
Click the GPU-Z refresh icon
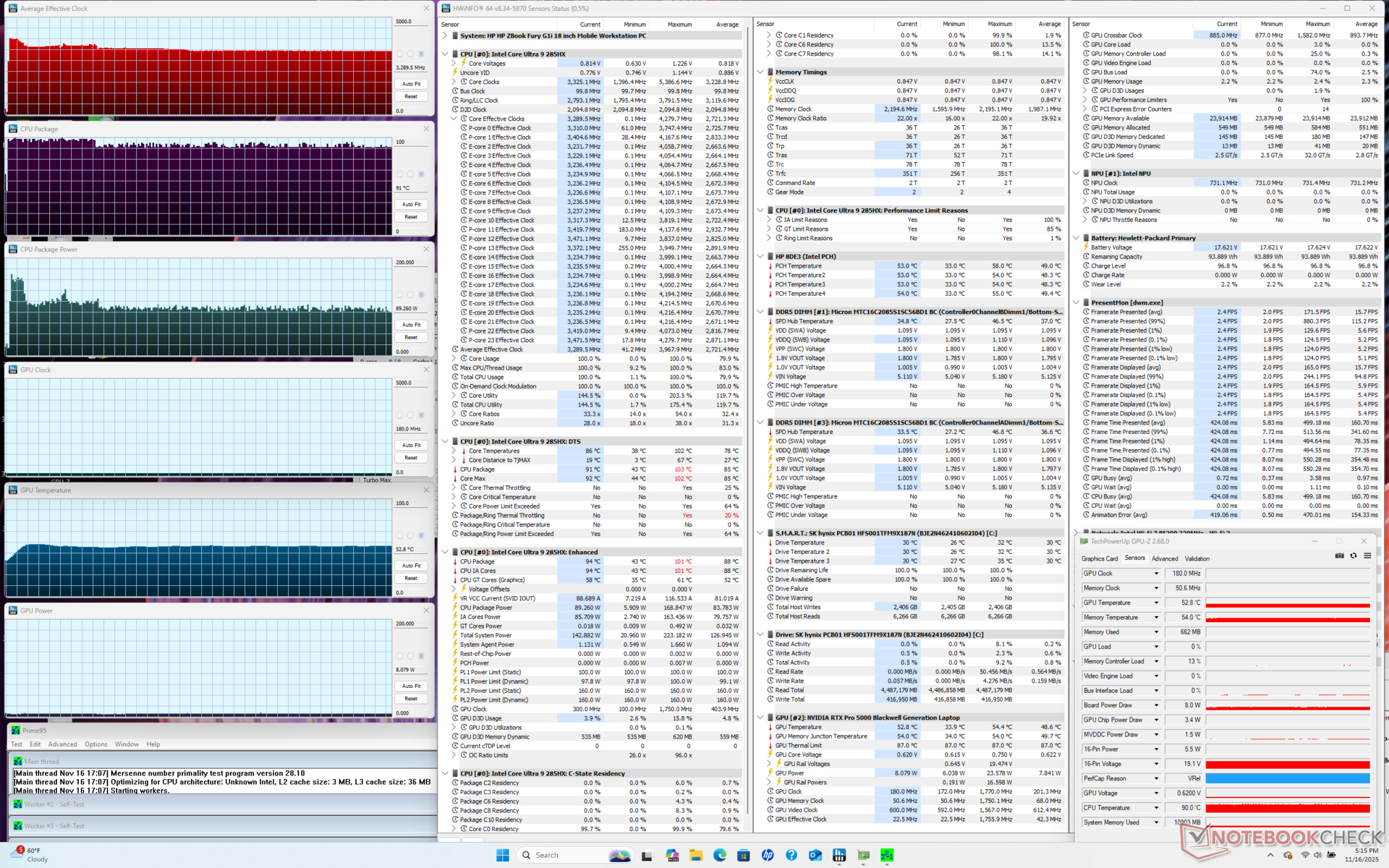point(1354,556)
